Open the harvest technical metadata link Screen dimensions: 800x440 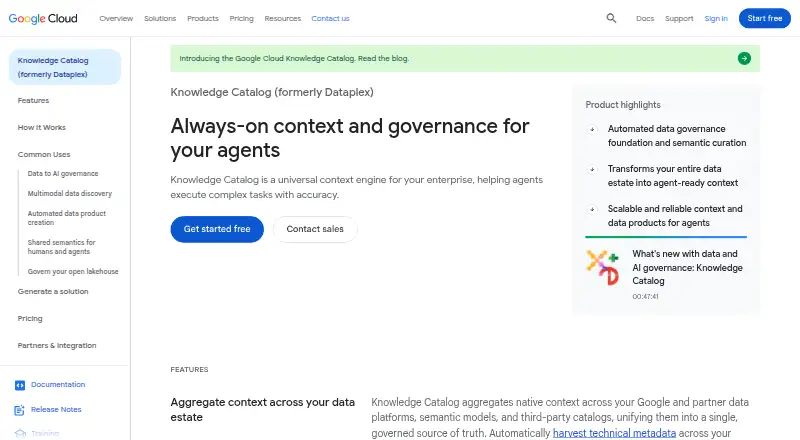point(614,433)
